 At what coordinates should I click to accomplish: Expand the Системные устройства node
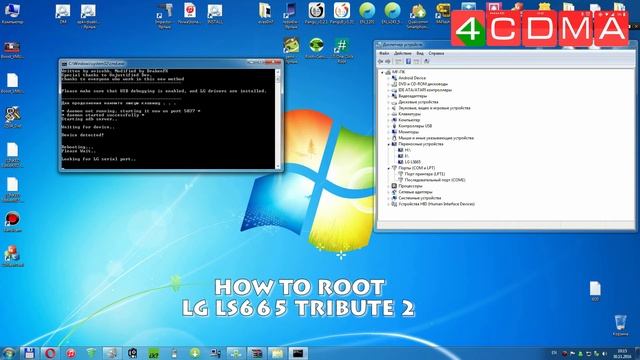coord(388,198)
